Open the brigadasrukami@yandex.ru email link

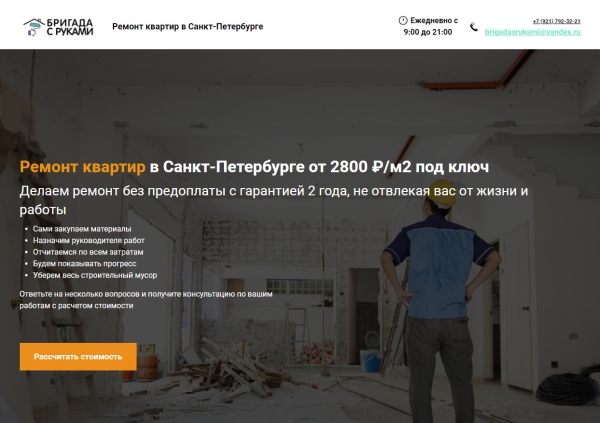tap(533, 32)
